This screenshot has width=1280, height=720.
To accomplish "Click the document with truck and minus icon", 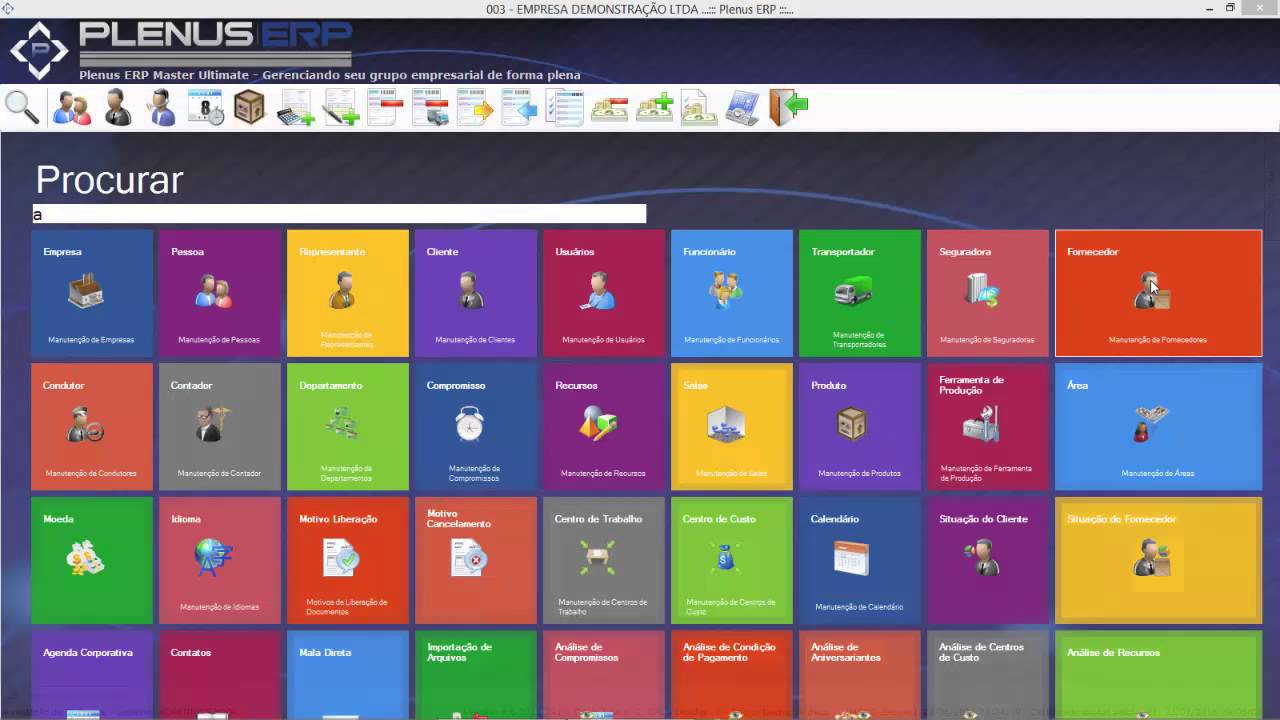I will coord(430,107).
